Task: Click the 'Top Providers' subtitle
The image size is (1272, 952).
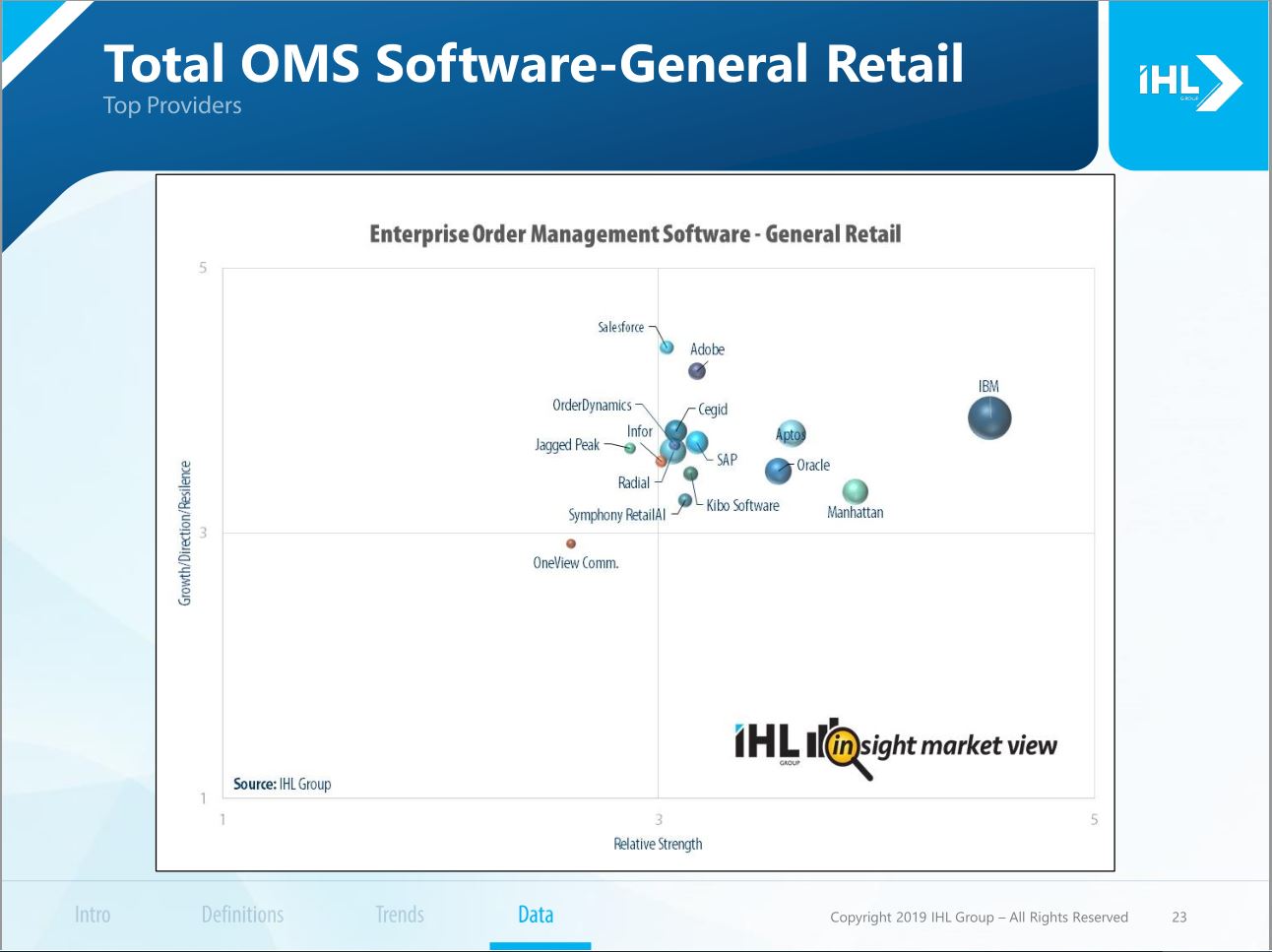Action: click(172, 105)
